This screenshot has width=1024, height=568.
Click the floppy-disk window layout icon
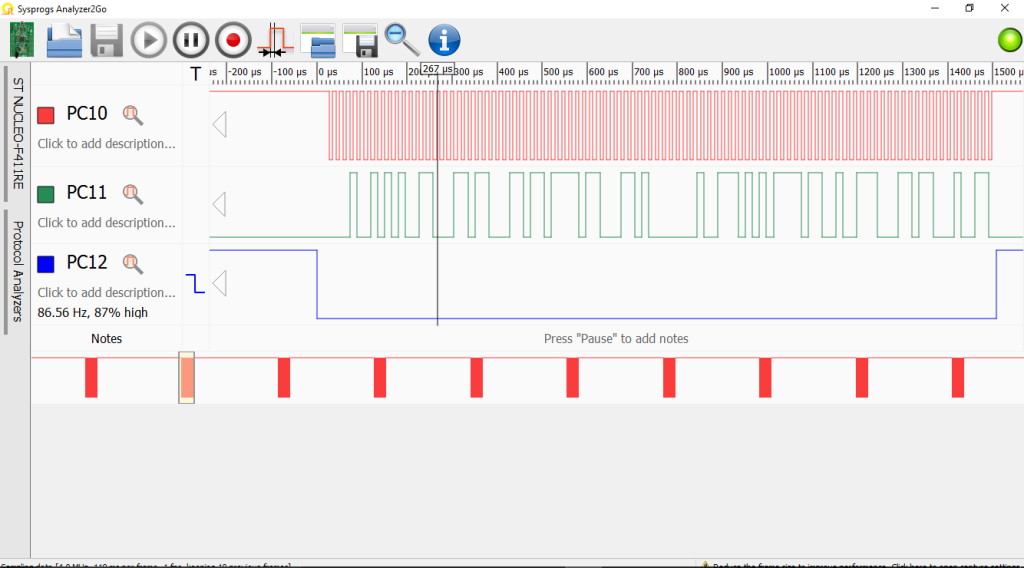[360, 41]
